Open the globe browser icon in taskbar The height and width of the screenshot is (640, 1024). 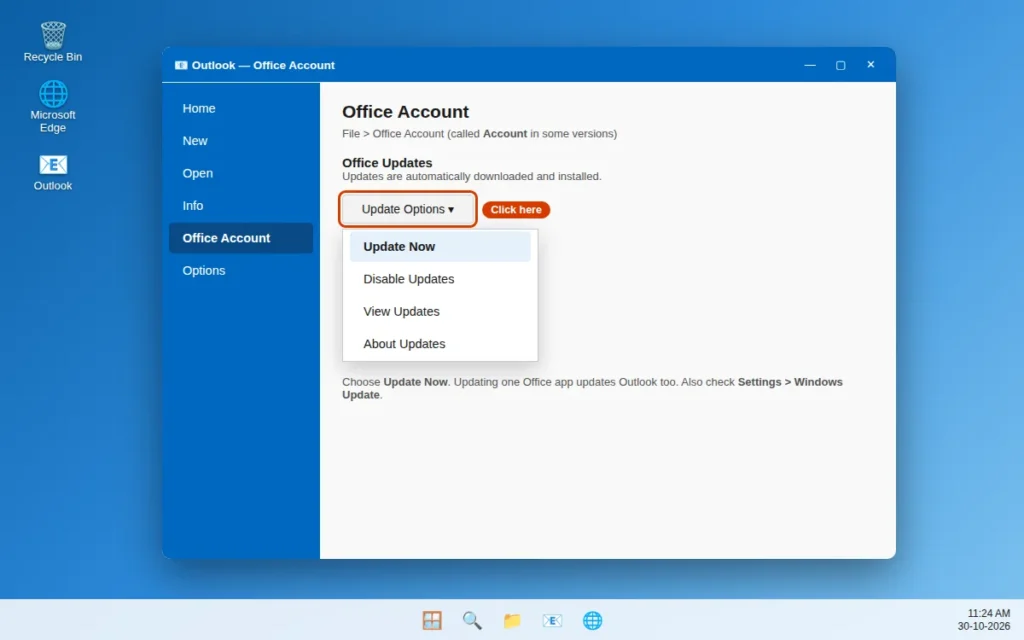(x=592, y=620)
